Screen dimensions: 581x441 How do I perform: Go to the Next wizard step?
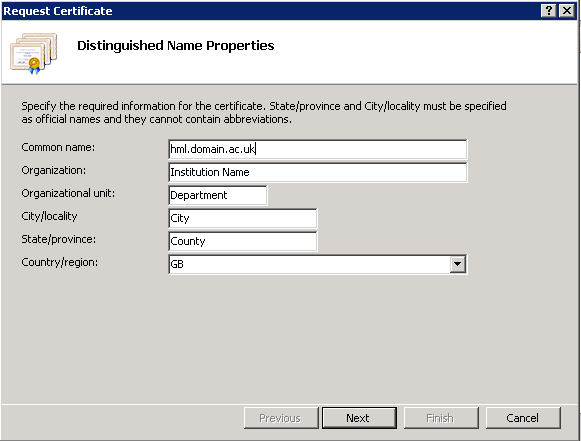click(359, 418)
